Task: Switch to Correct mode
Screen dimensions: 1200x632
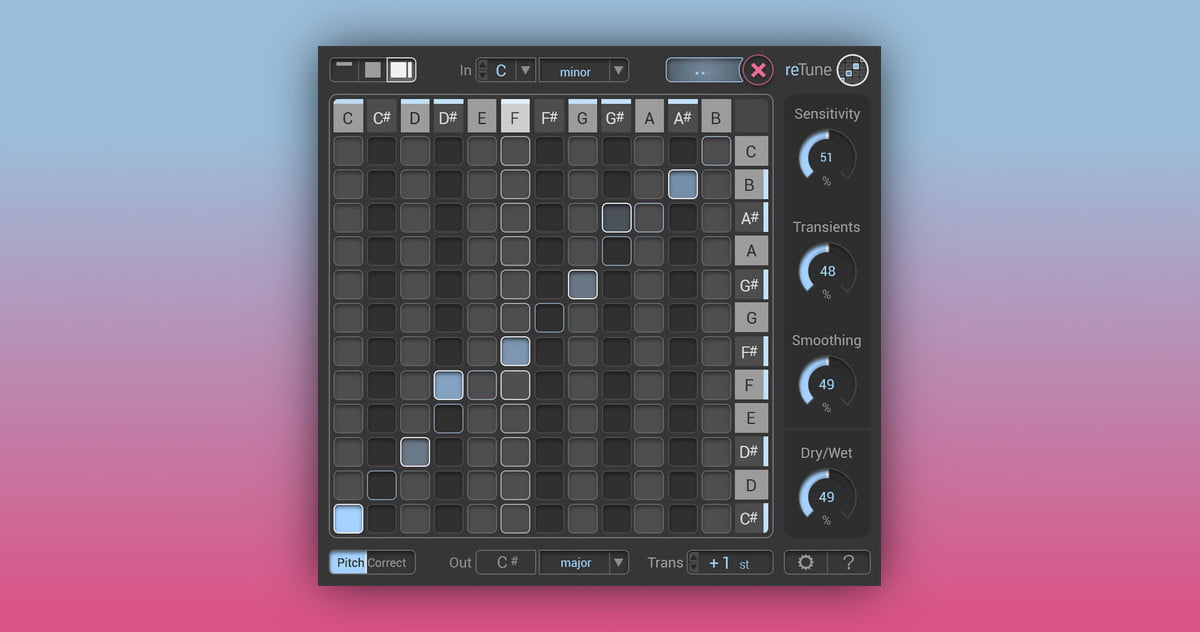Action: [x=388, y=562]
